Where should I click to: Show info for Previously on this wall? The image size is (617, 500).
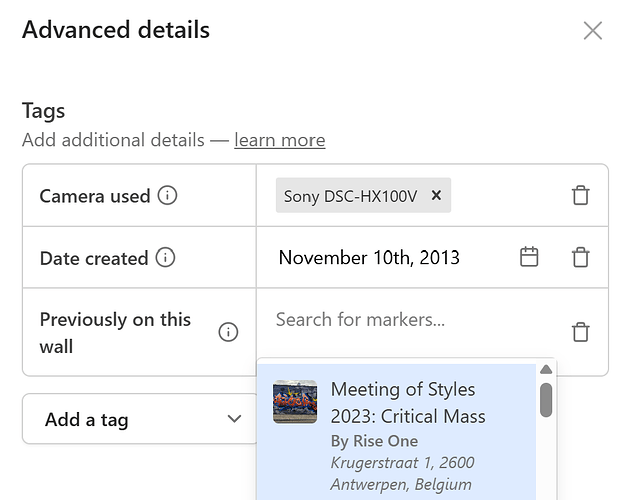(228, 332)
